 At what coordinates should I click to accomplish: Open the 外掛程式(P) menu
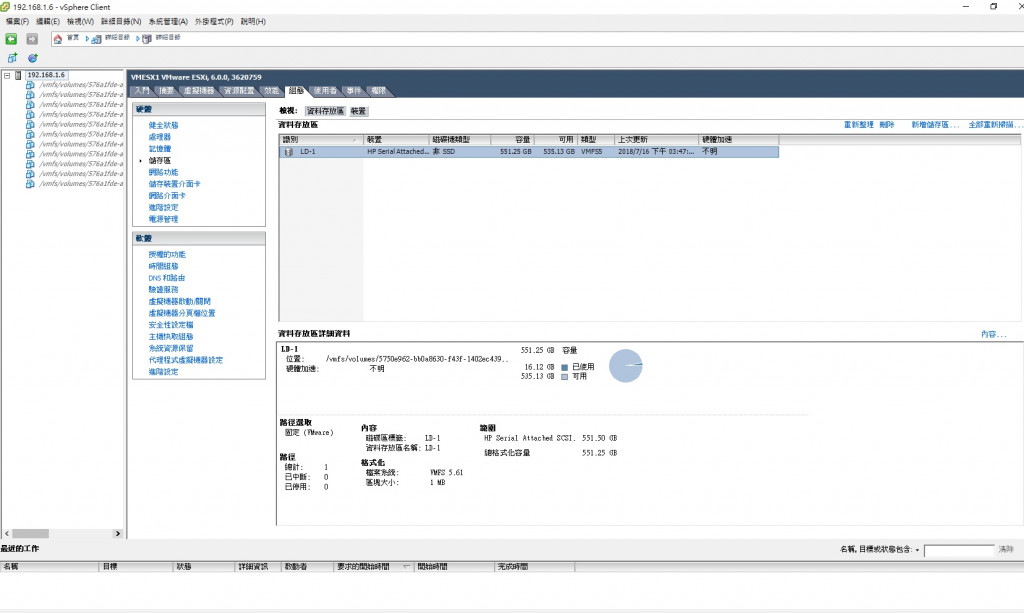[x=214, y=22]
